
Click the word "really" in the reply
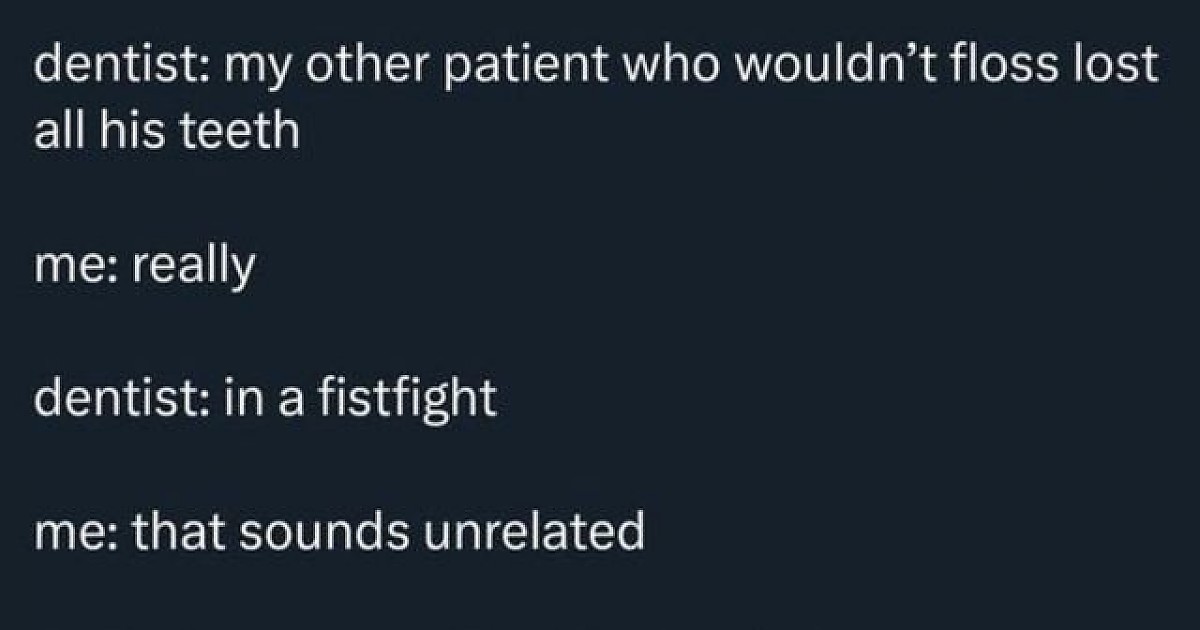tap(190, 267)
